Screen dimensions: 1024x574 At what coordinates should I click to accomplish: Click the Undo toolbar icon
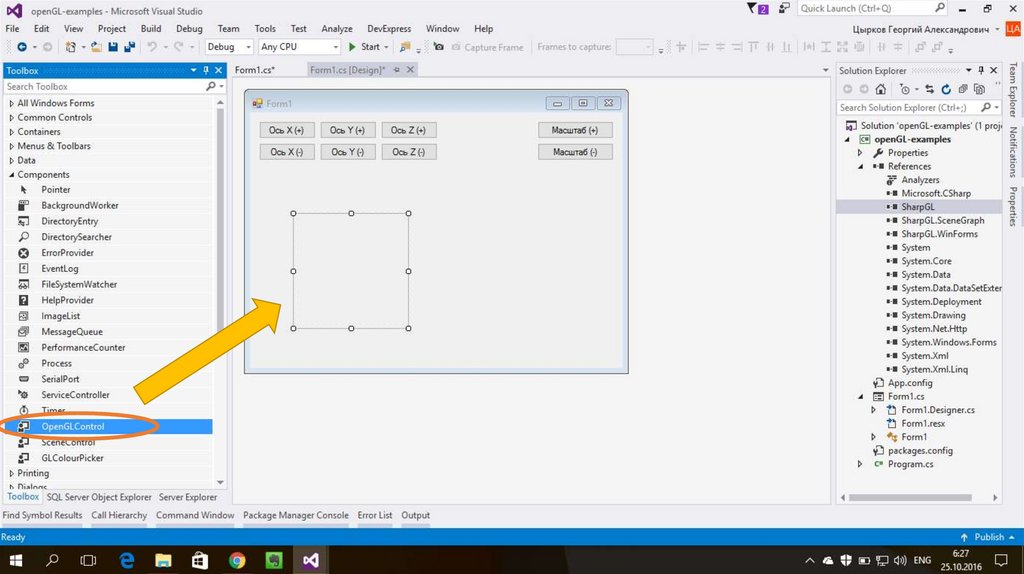coord(152,47)
